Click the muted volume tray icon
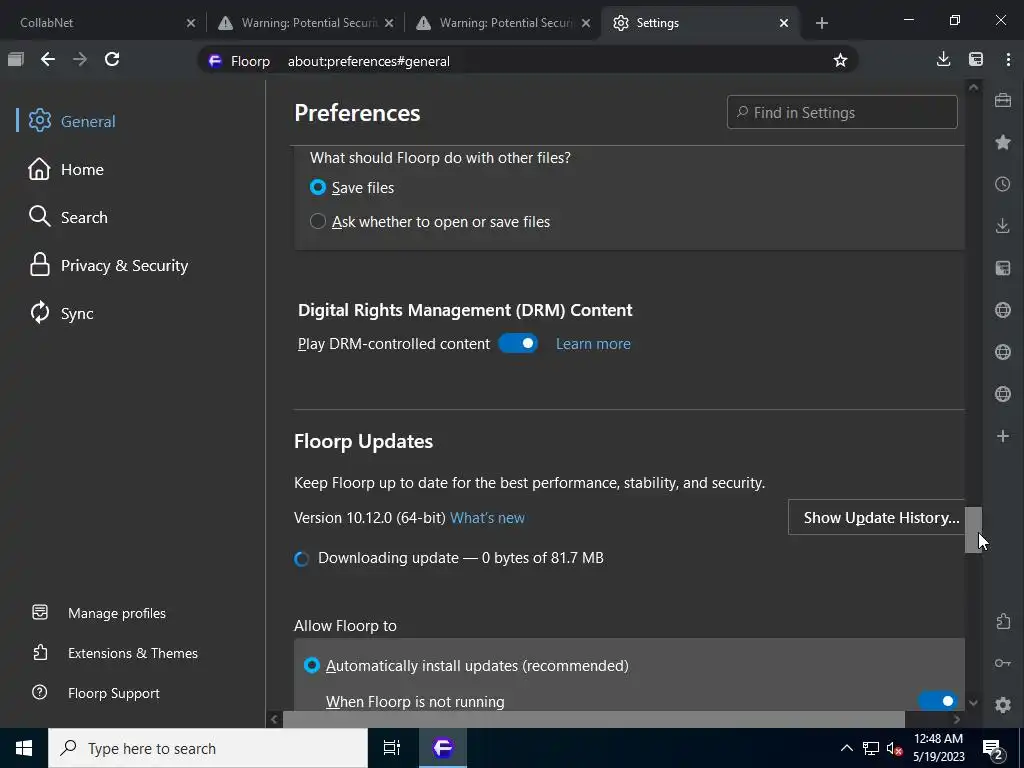 click(x=893, y=748)
